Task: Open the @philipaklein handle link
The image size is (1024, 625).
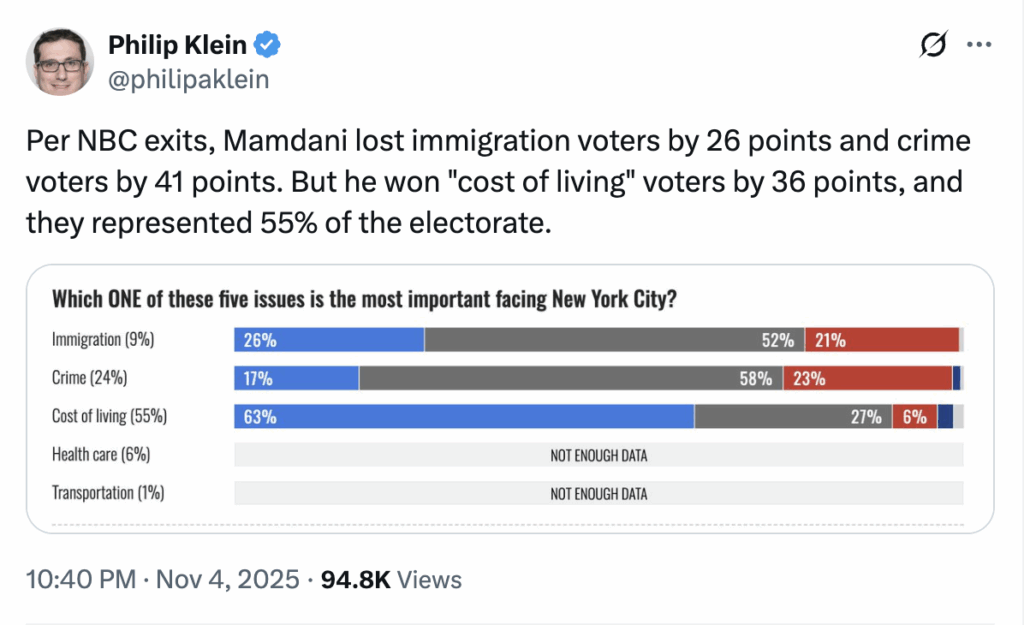Action: point(188,80)
